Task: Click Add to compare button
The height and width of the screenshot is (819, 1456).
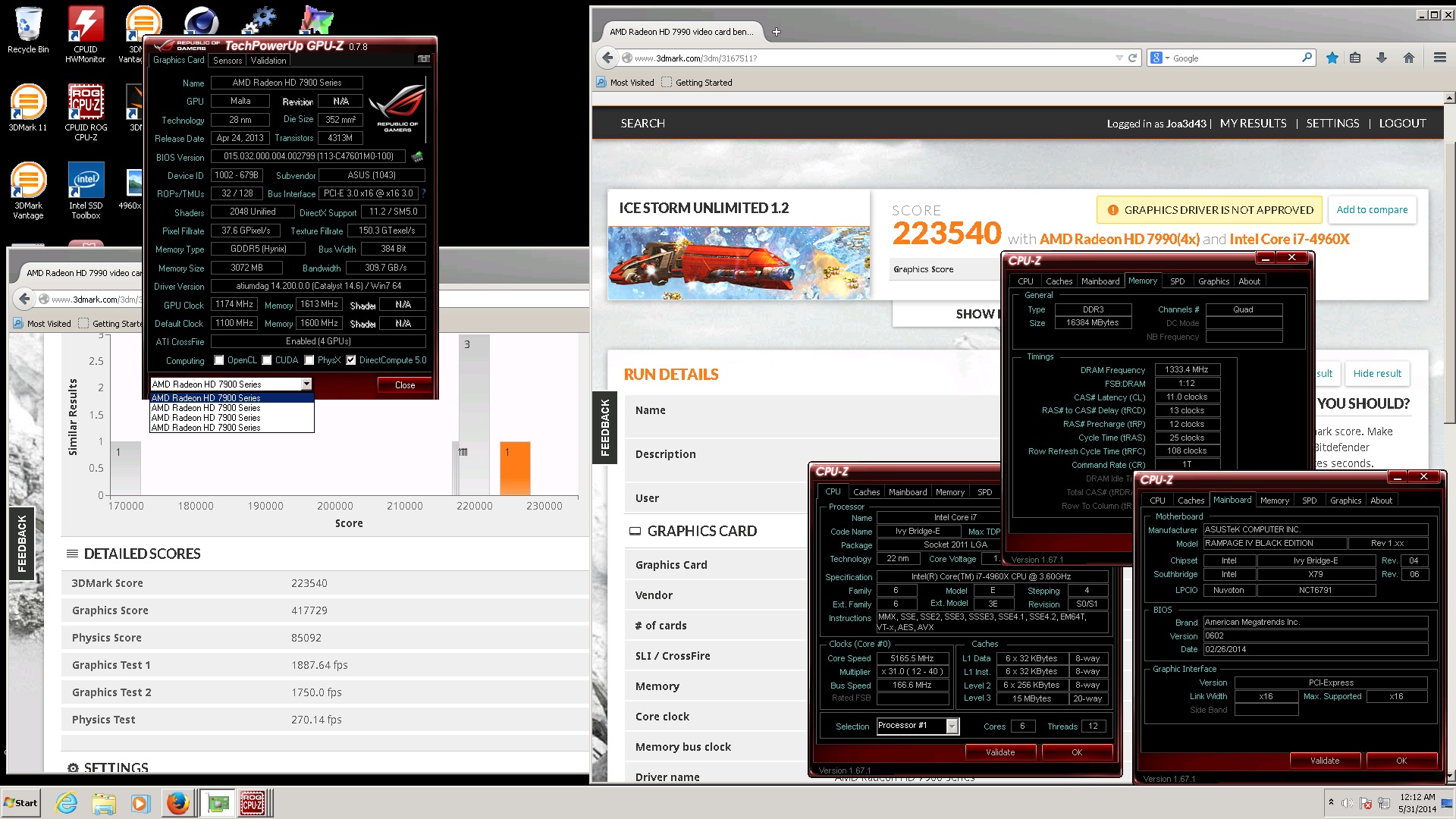Action: (1372, 209)
